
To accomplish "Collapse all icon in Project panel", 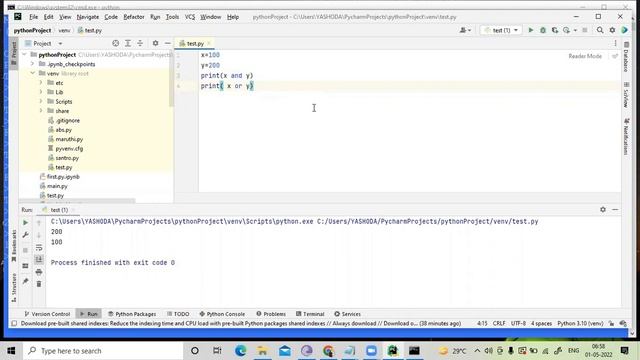I will (x=140, y=43).
